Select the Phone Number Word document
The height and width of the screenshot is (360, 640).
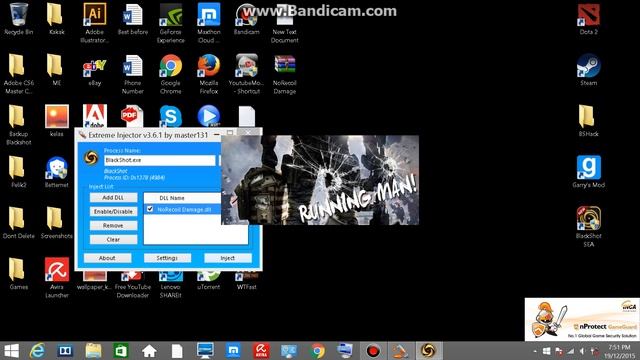point(133,74)
